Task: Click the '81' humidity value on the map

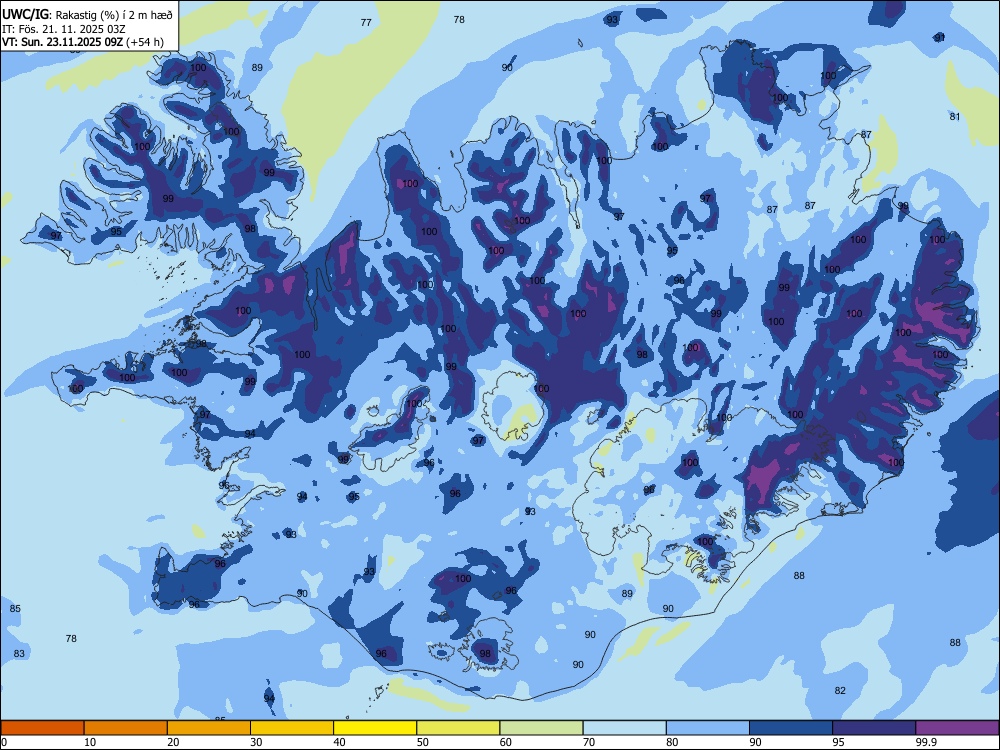Action: [955, 116]
